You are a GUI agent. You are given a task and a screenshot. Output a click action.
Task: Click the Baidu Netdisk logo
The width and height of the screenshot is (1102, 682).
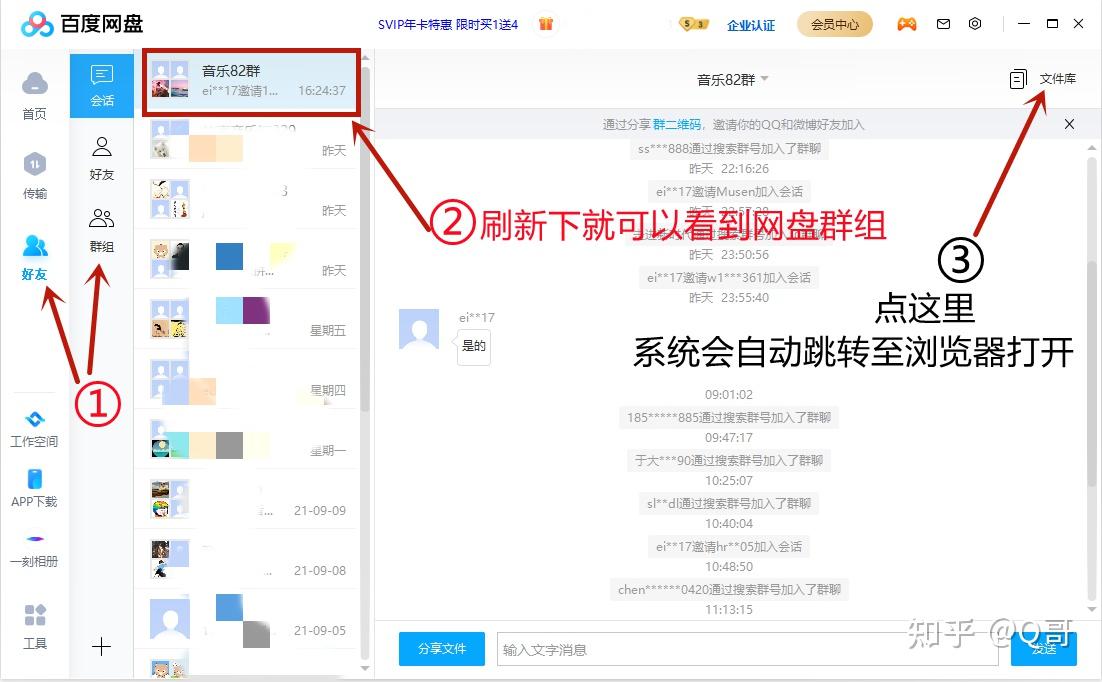tap(82, 24)
